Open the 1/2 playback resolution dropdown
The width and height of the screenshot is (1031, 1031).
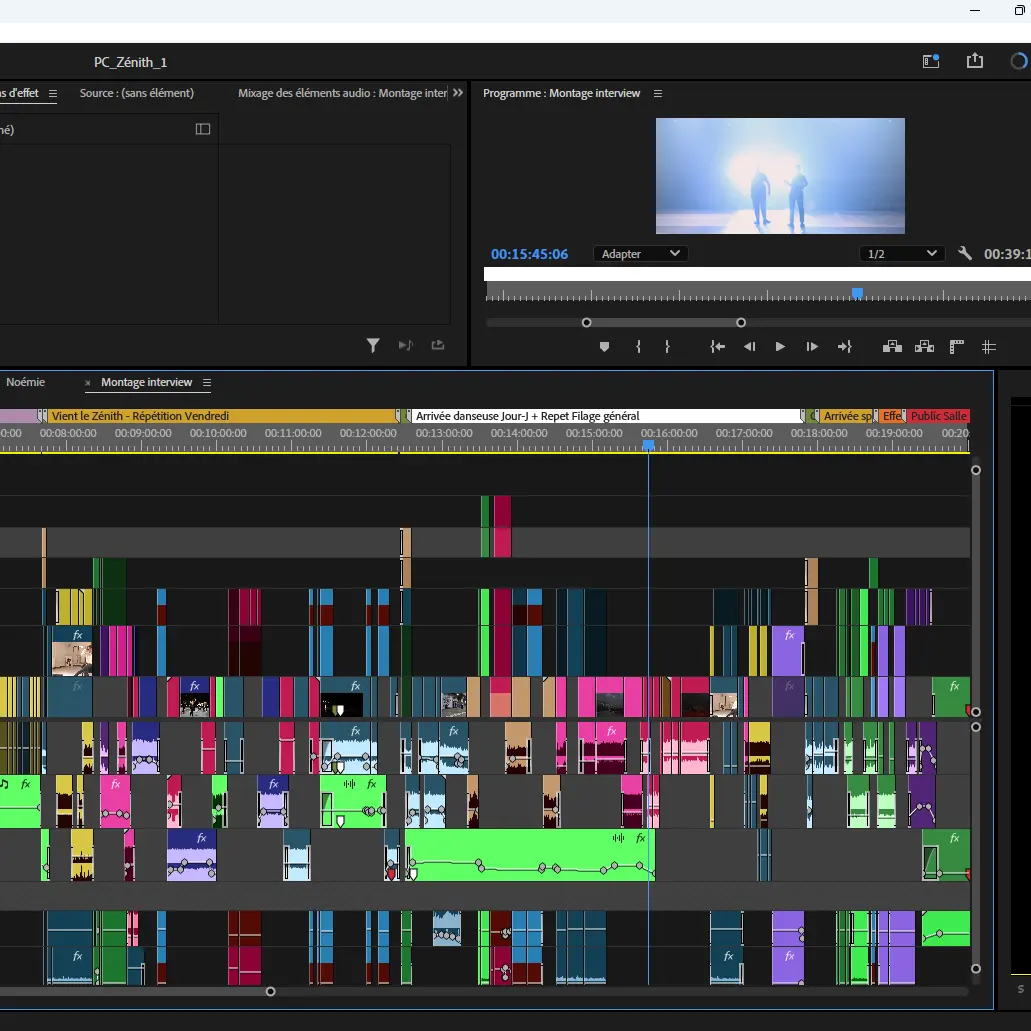(902, 254)
